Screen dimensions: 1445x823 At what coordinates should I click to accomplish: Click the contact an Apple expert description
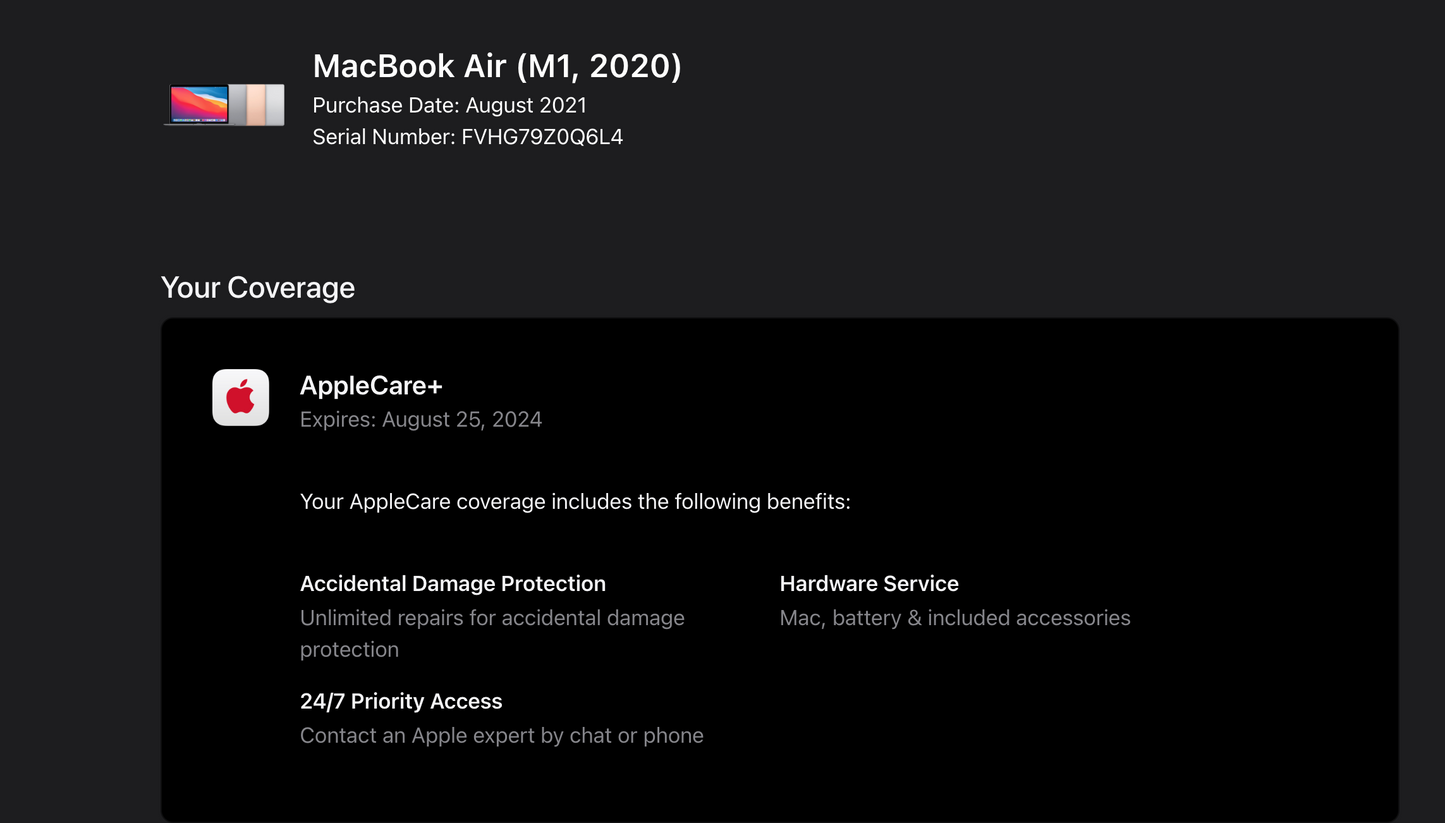tap(502, 735)
